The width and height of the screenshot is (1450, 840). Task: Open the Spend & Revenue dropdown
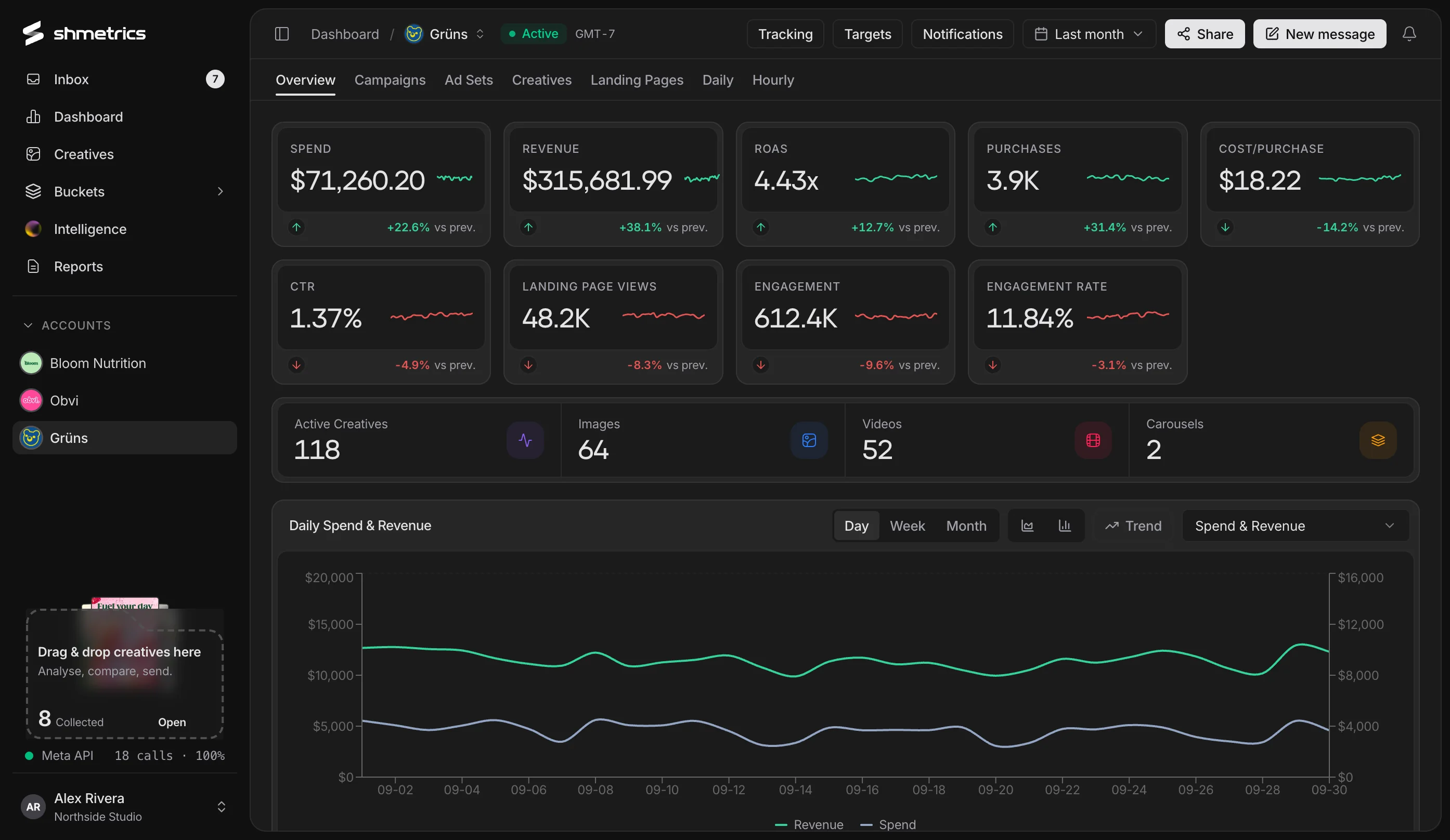(x=1295, y=526)
